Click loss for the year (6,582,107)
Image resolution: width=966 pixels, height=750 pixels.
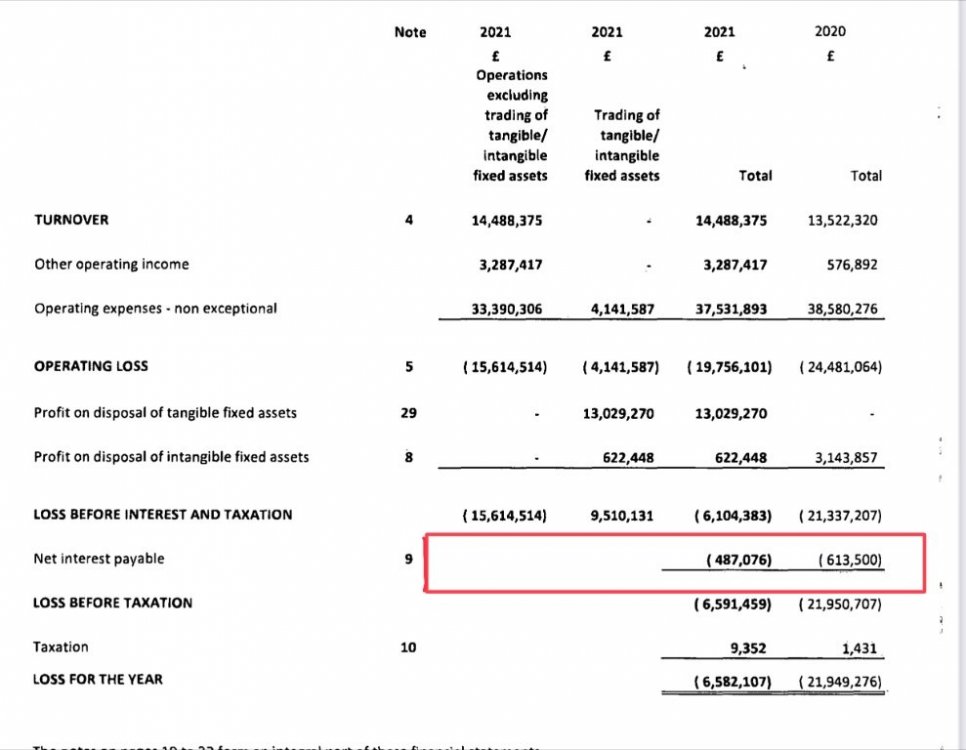click(x=733, y=680)
